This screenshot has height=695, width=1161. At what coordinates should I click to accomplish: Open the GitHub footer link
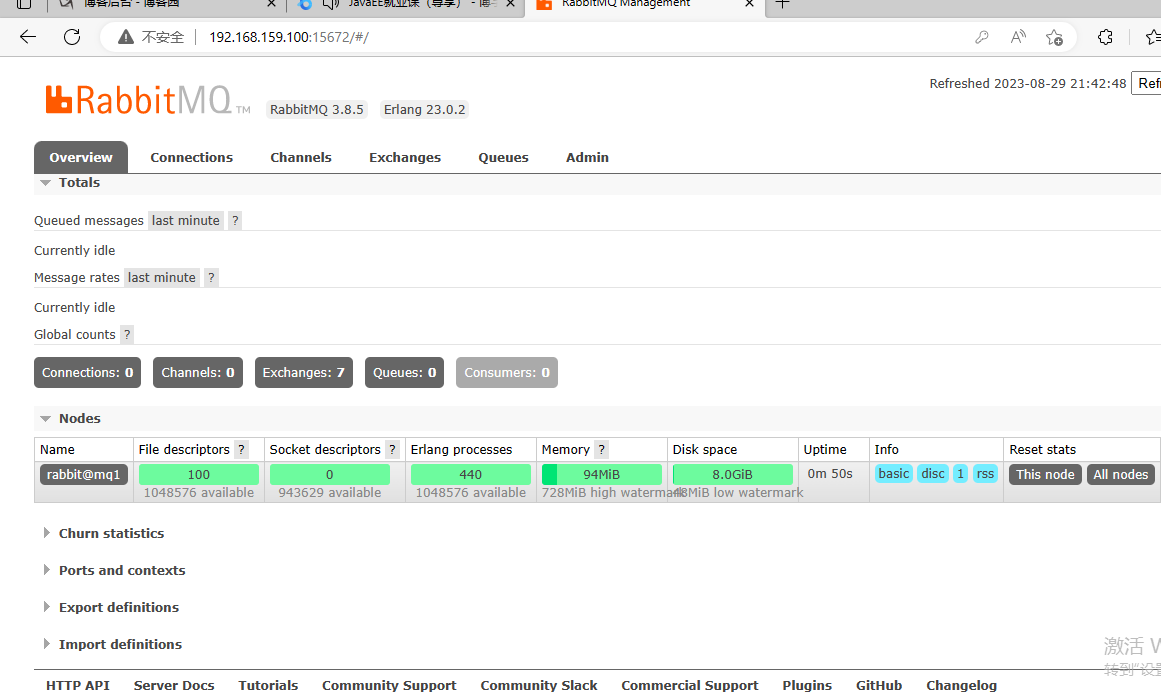coord(879,686)
